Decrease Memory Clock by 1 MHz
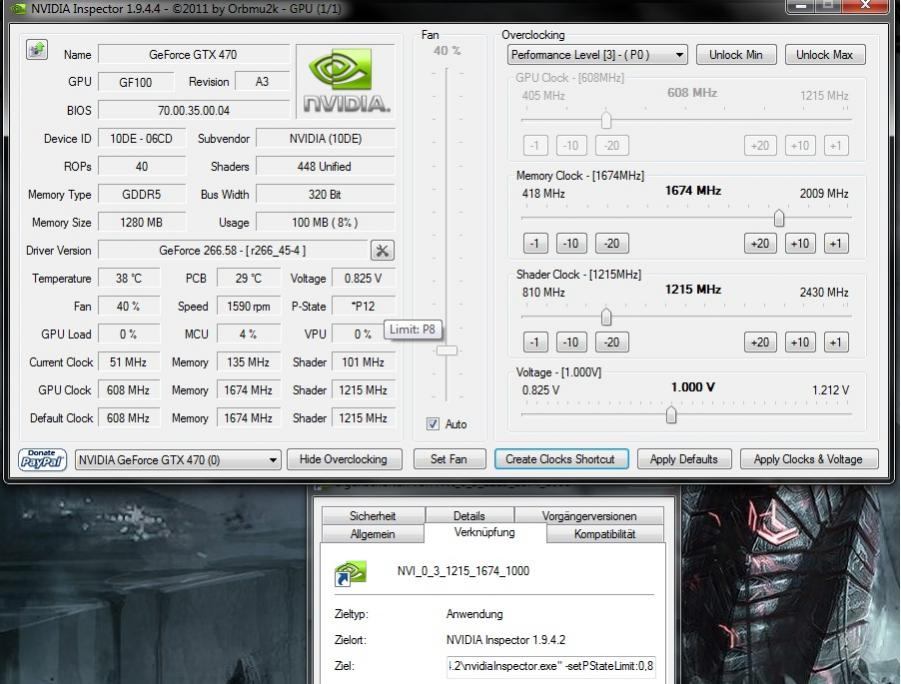 click(x=535, y=243)
